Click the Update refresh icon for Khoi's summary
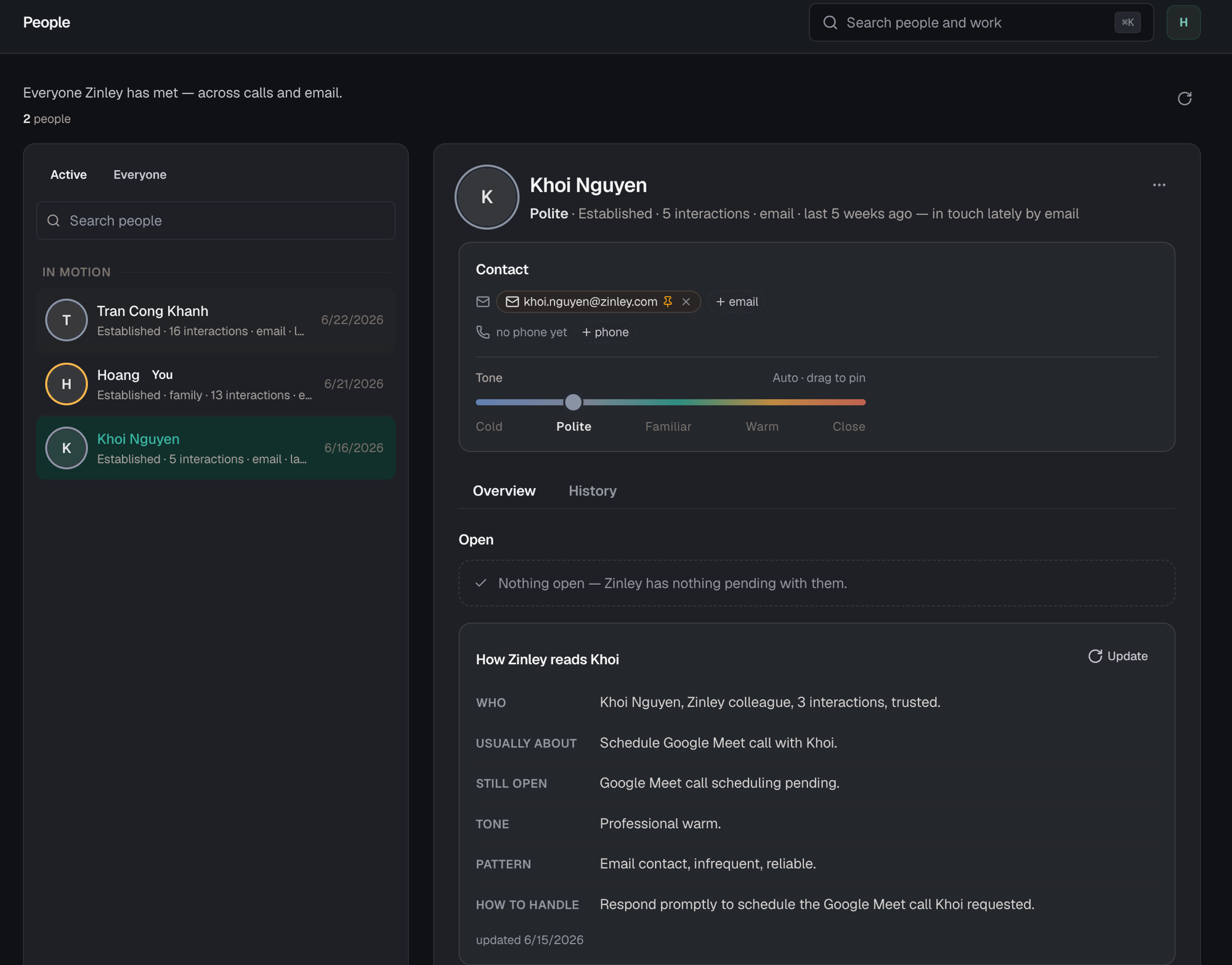Screen dimensions: 1232x965 point(1095,656)
